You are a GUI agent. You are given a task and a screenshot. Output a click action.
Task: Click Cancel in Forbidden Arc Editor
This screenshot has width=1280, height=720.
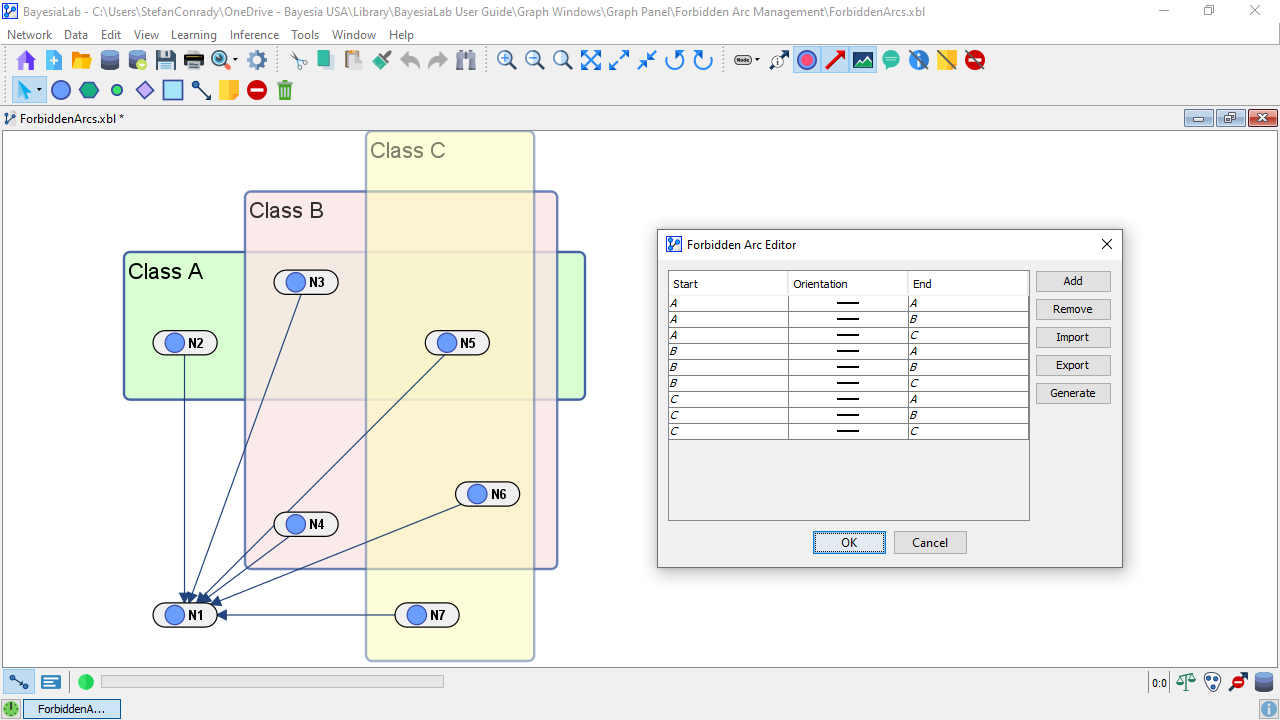coord(930,542)
